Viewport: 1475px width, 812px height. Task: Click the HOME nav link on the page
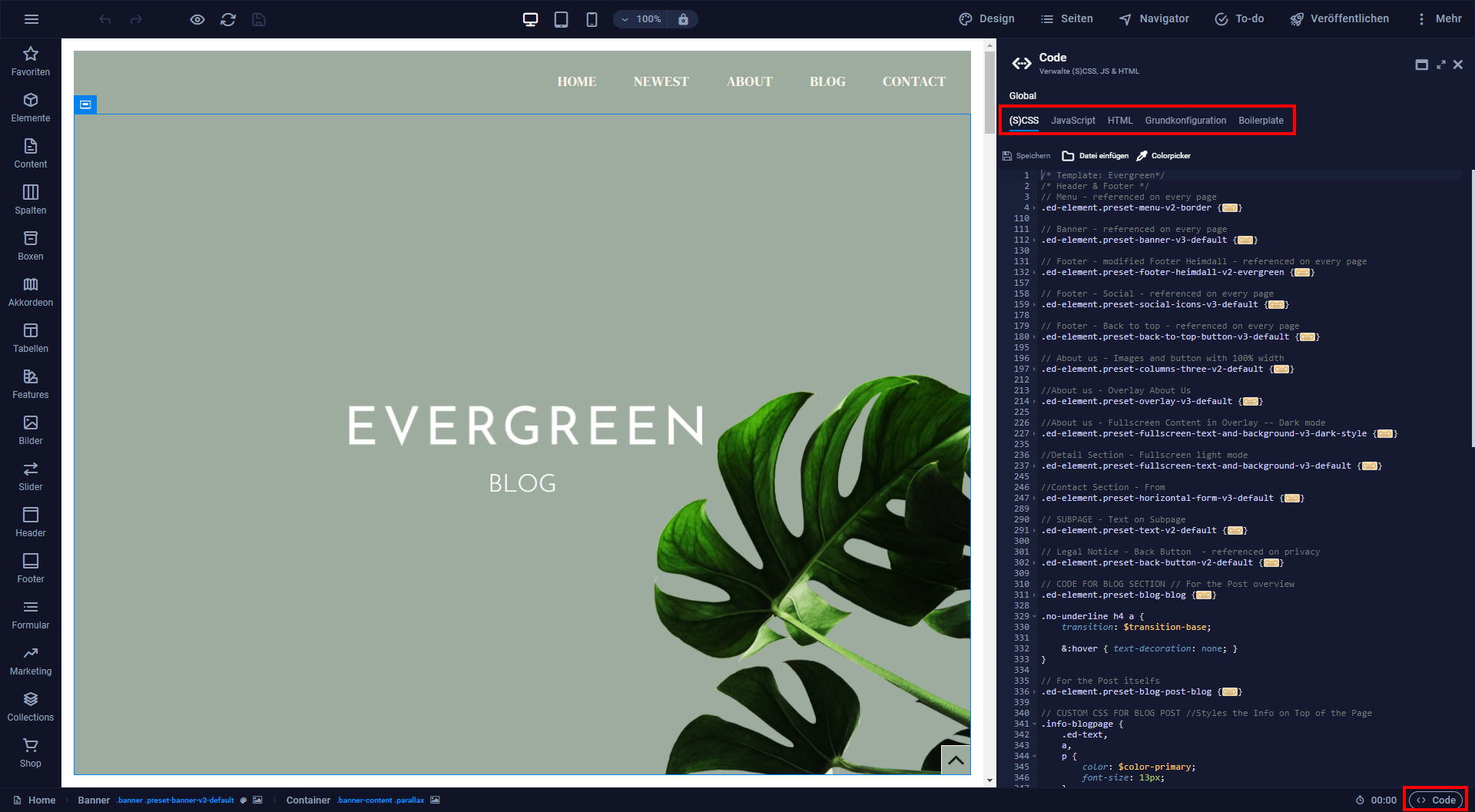[x=577, y=81]
